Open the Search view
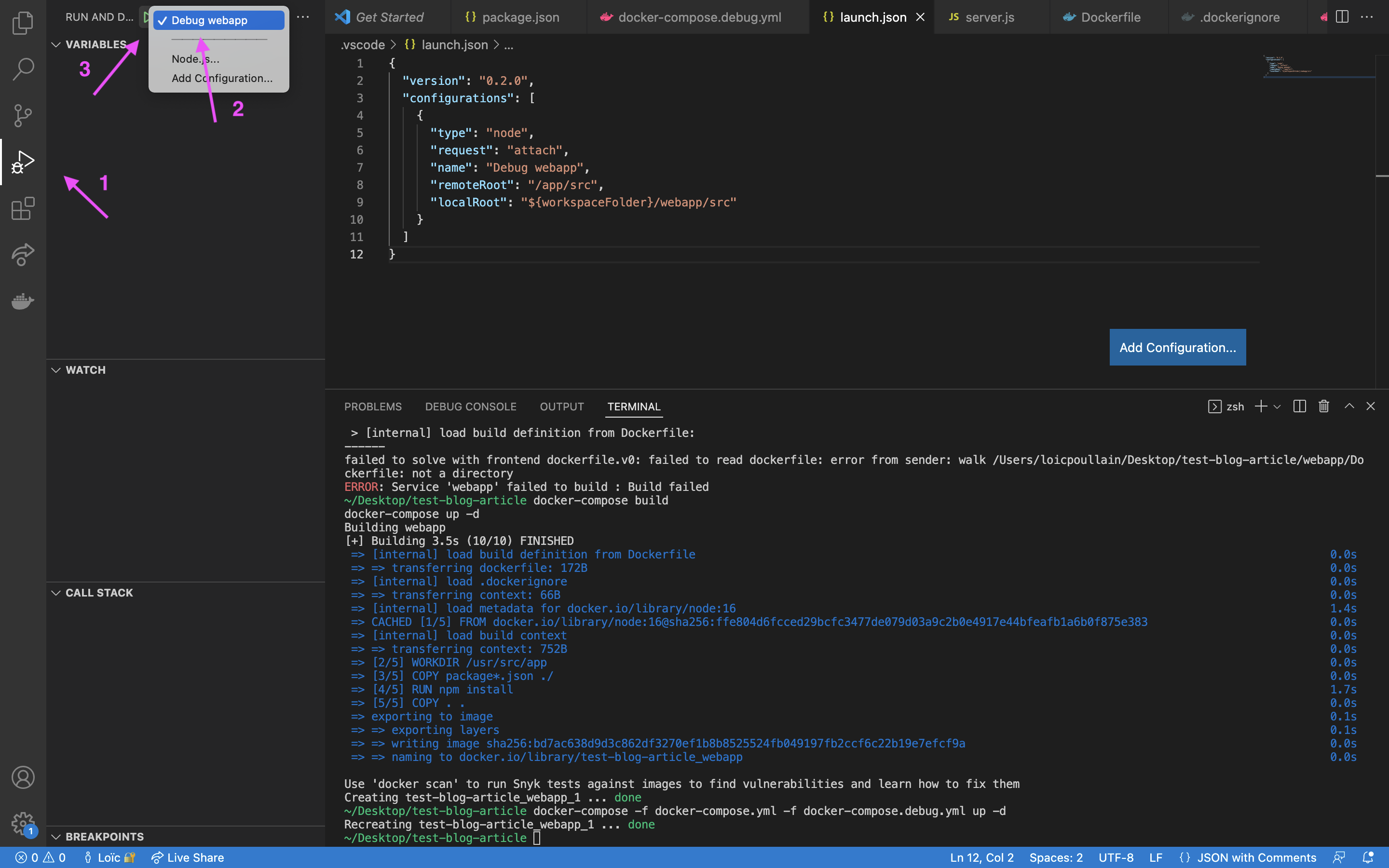The height and width of the screenshot is (868, 1389). tap(23, 69)
